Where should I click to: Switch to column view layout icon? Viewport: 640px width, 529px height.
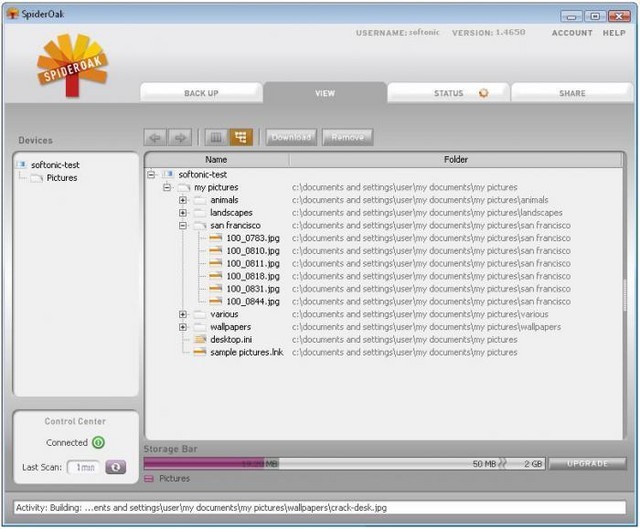(215, 137)
